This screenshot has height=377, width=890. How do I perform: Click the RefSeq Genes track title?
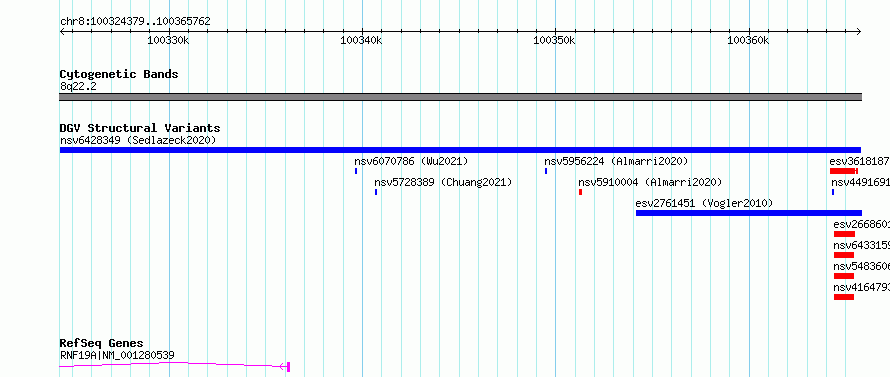coord(101,344)
